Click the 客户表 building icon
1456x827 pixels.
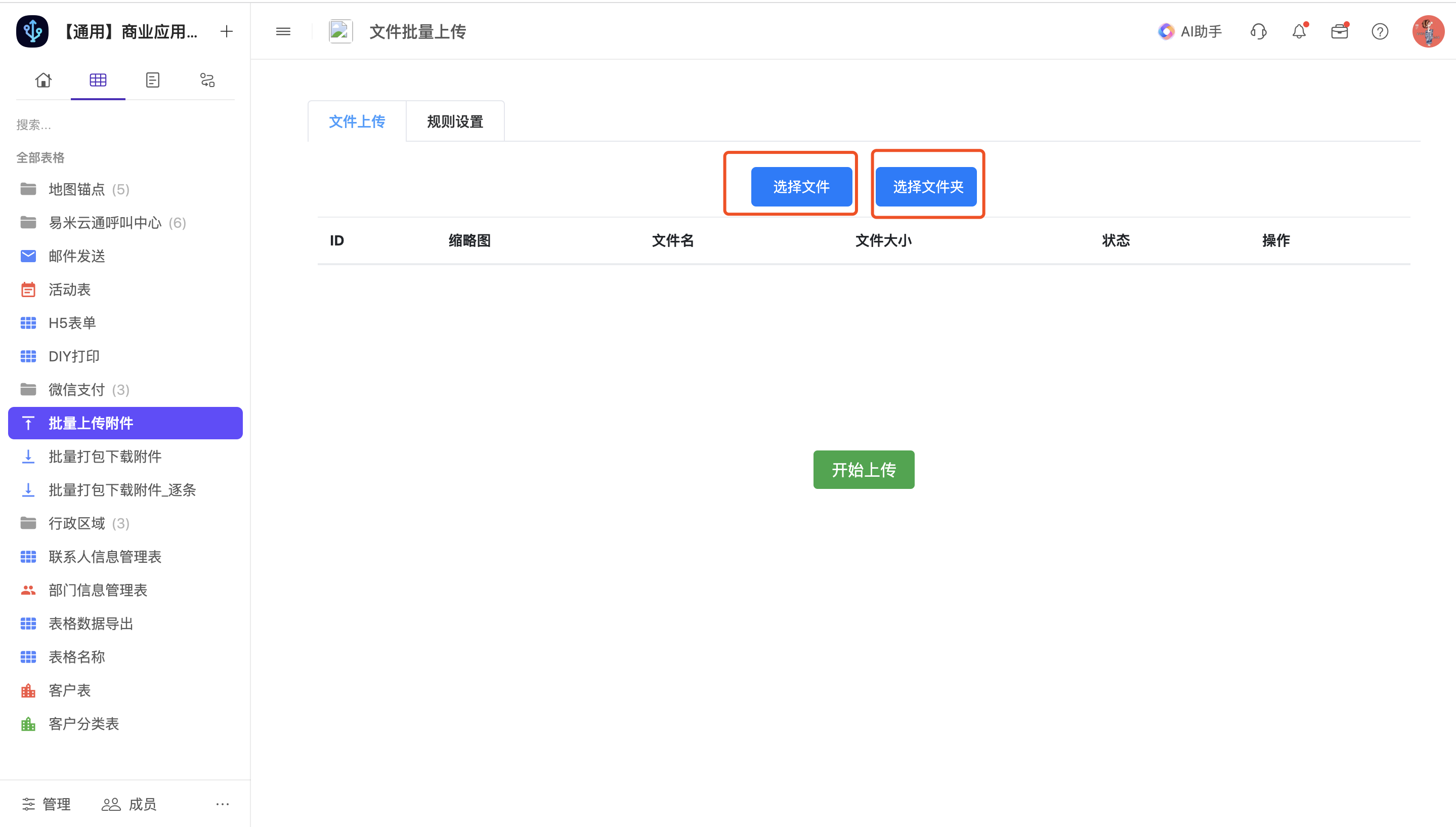28,690
